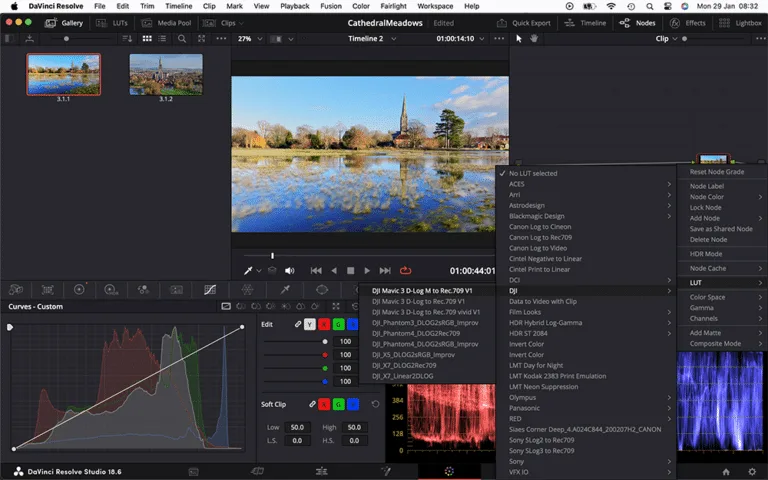Expand the Node Color submenu

(722, 197)
